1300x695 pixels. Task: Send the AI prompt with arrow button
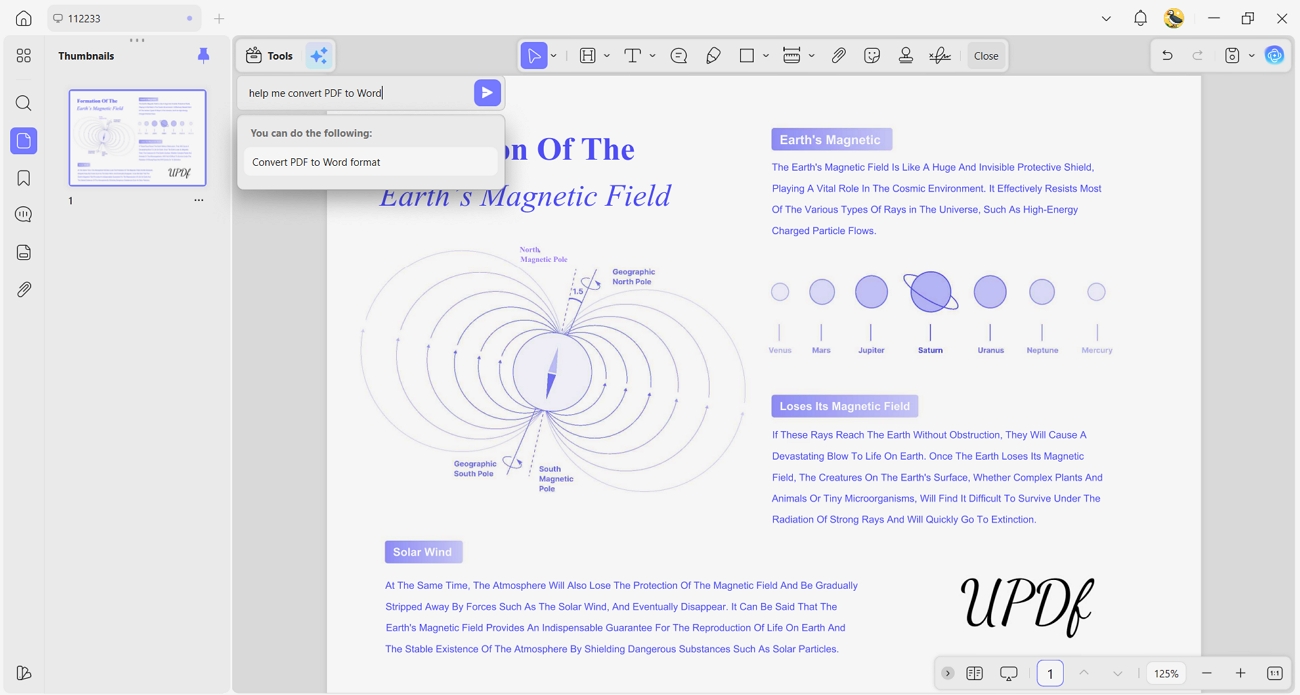487,93
